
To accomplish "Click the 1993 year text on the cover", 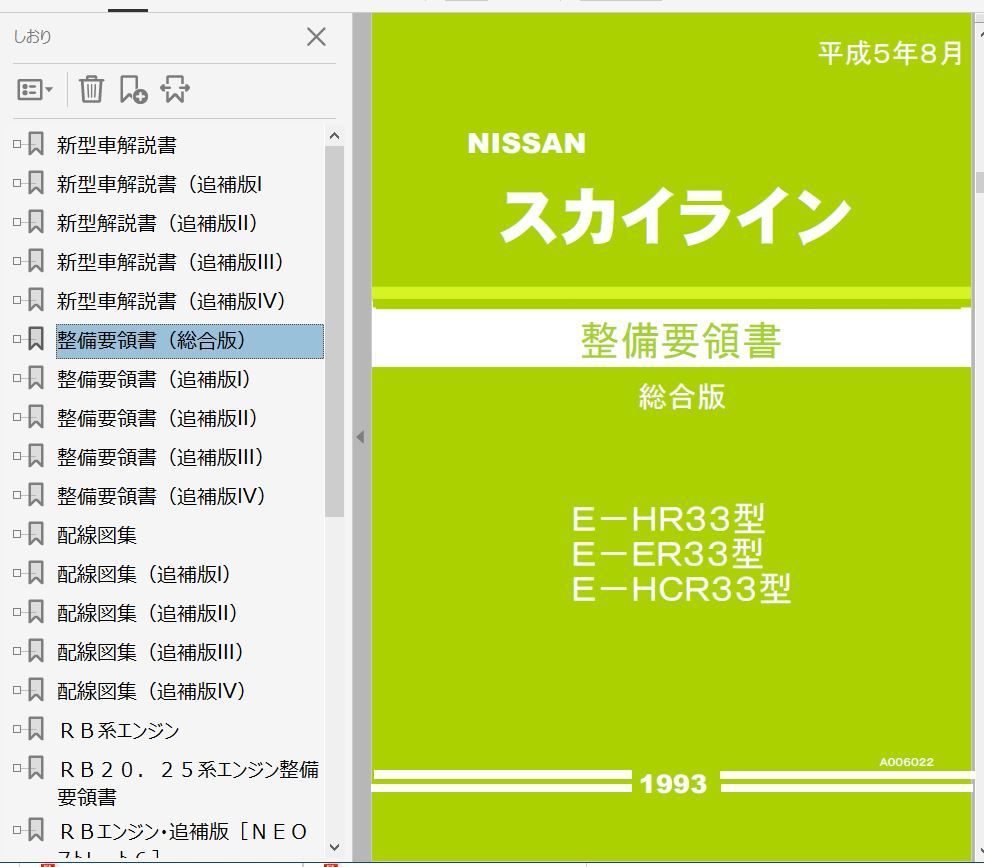I will pyautogui.click(x=673, y=784).
